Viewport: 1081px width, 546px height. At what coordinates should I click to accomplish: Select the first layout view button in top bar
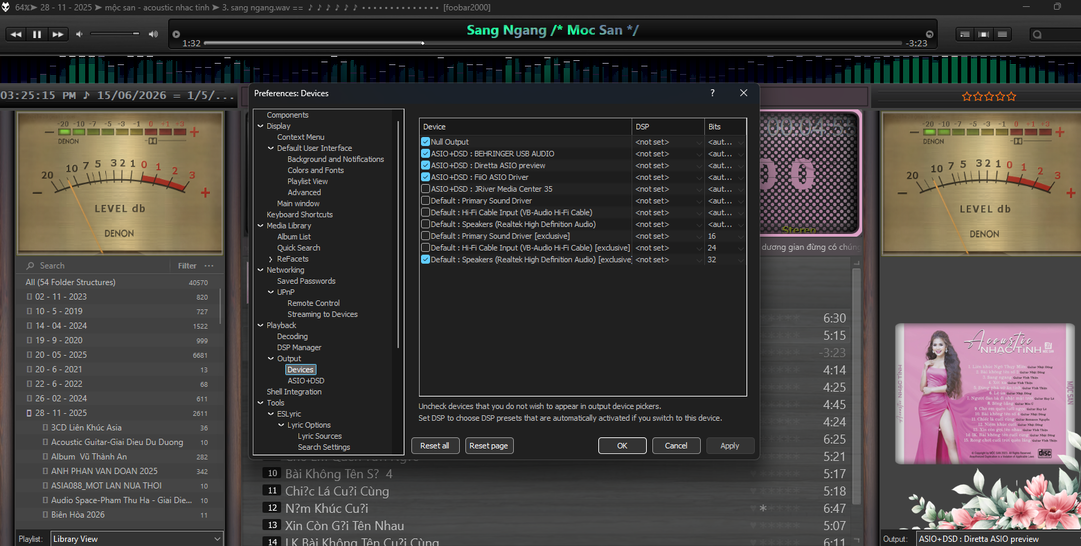pos(965,34)
